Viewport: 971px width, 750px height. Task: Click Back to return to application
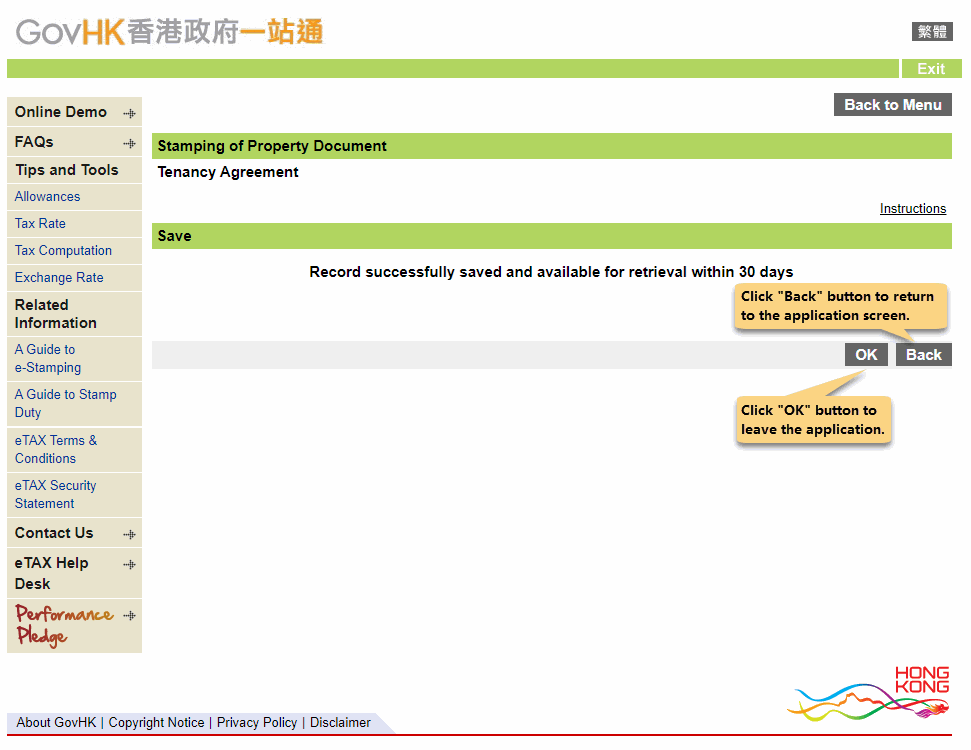[x=923, y=355]
